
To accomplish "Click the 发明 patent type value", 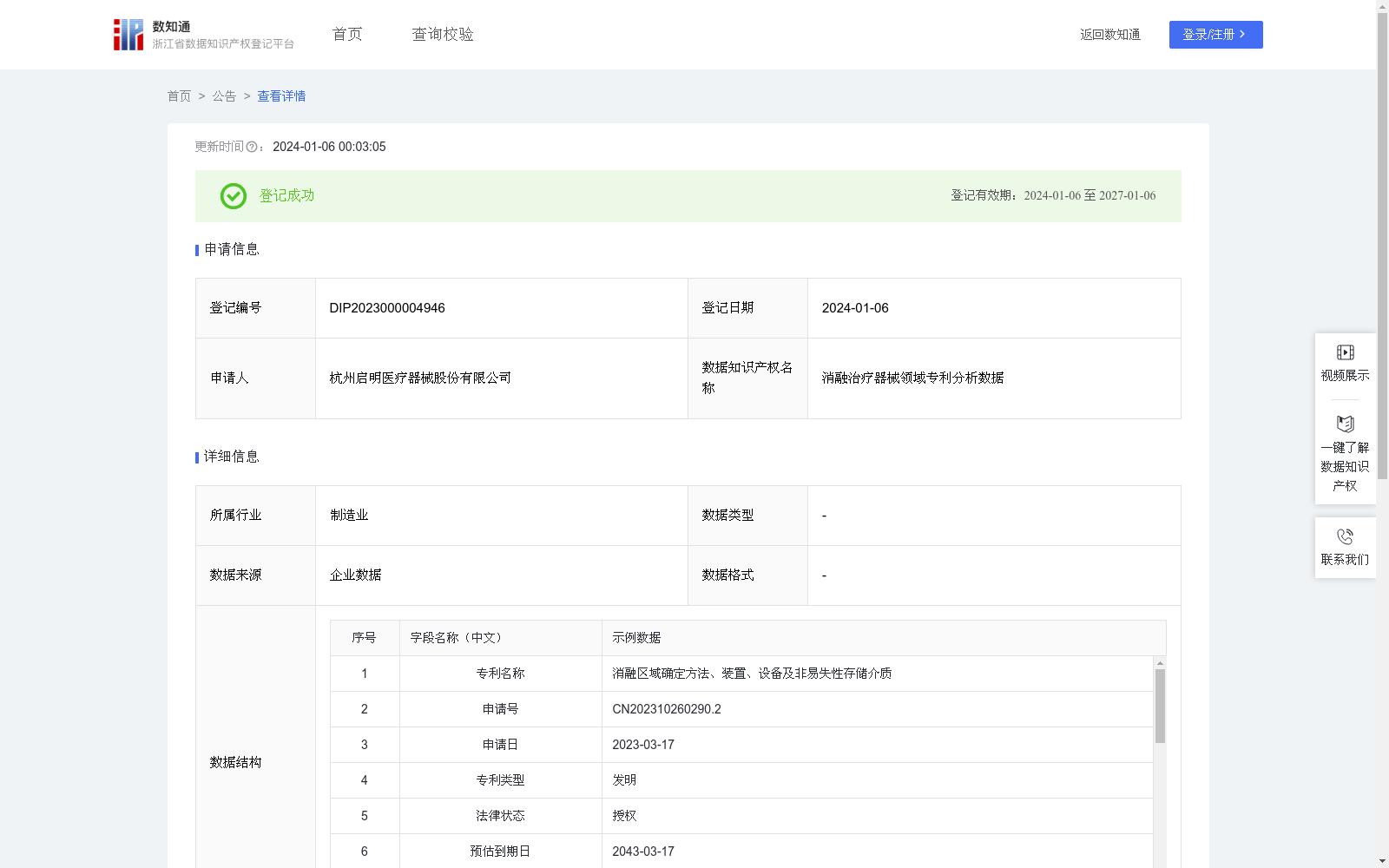I will click(624, 780).
